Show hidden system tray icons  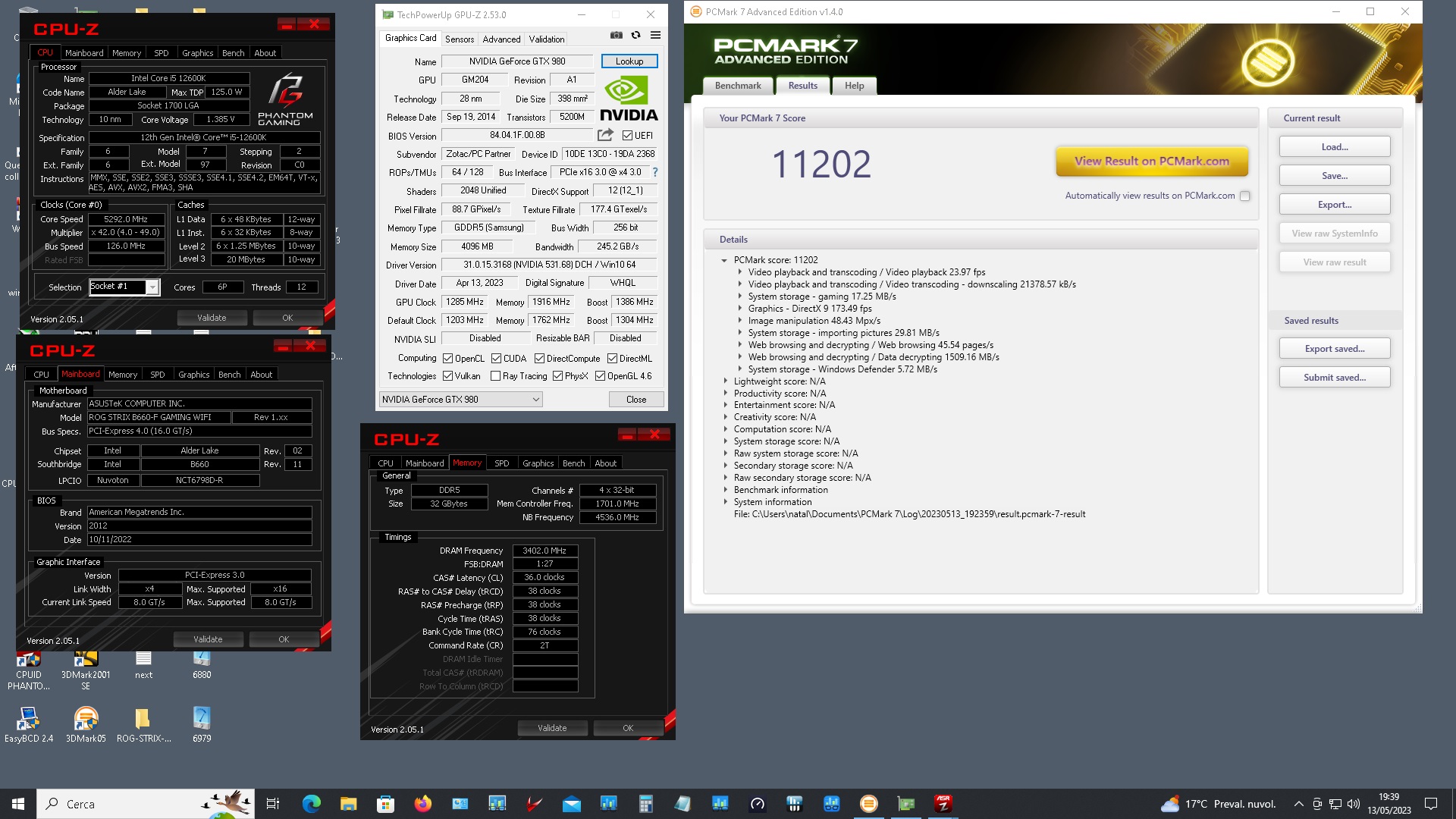pyautogui.click(x=1298, y=804)
